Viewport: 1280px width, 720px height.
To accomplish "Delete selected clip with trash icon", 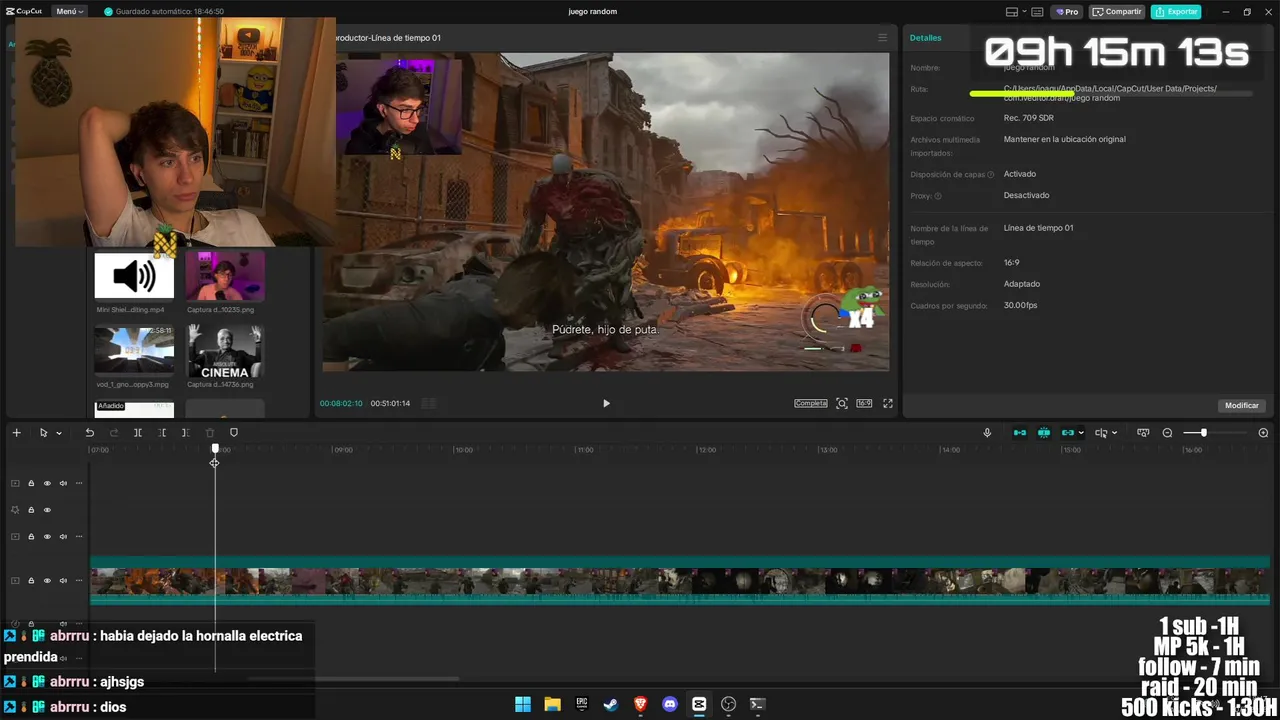I will [x=210, y=433].
